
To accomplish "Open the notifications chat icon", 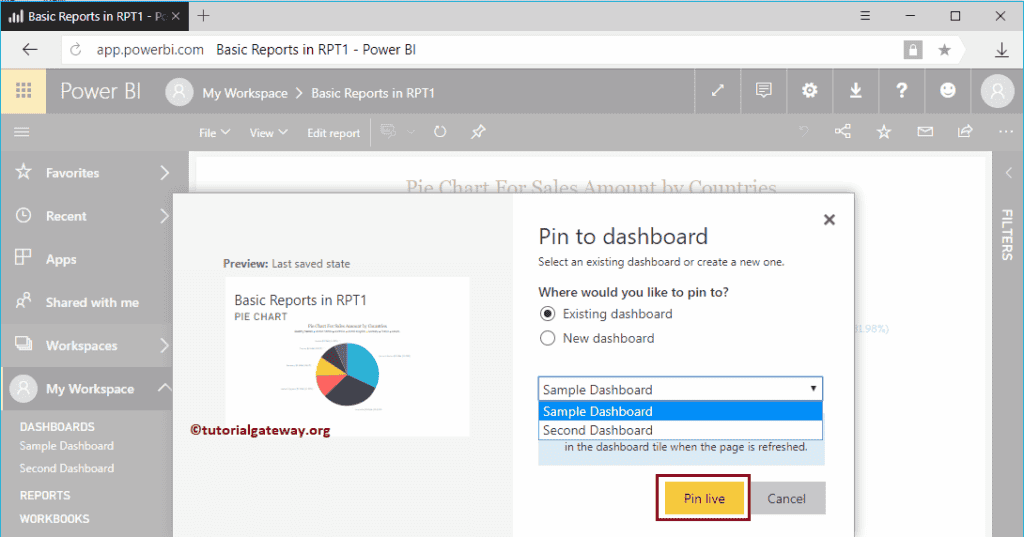I will point(763,91).
